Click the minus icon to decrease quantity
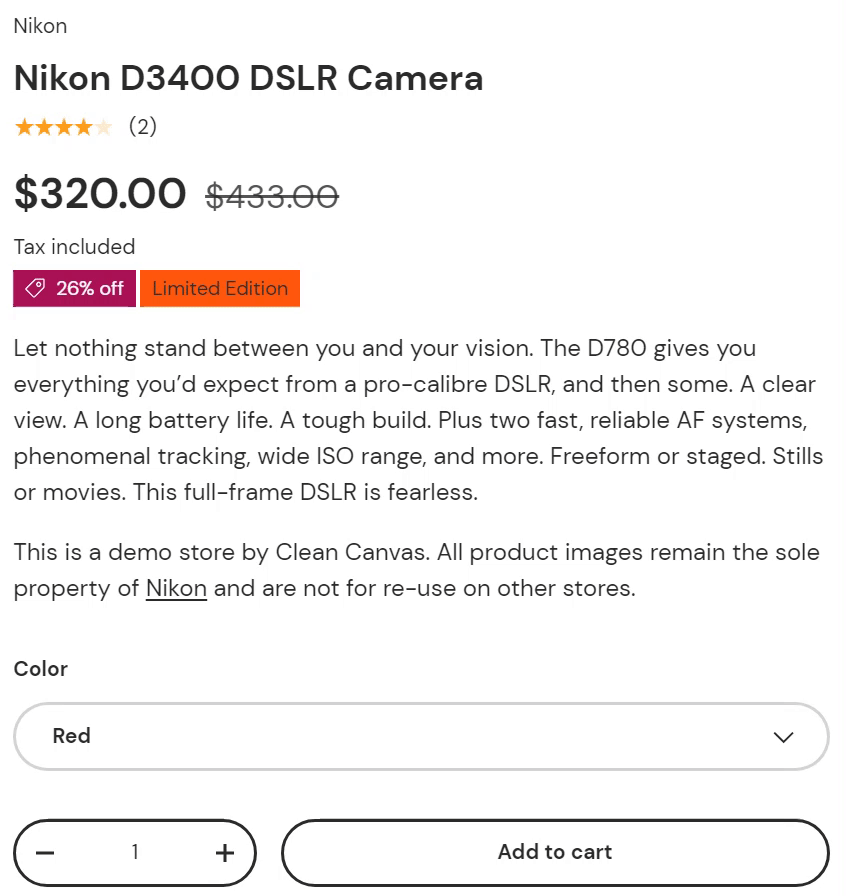 pos(45,853)
